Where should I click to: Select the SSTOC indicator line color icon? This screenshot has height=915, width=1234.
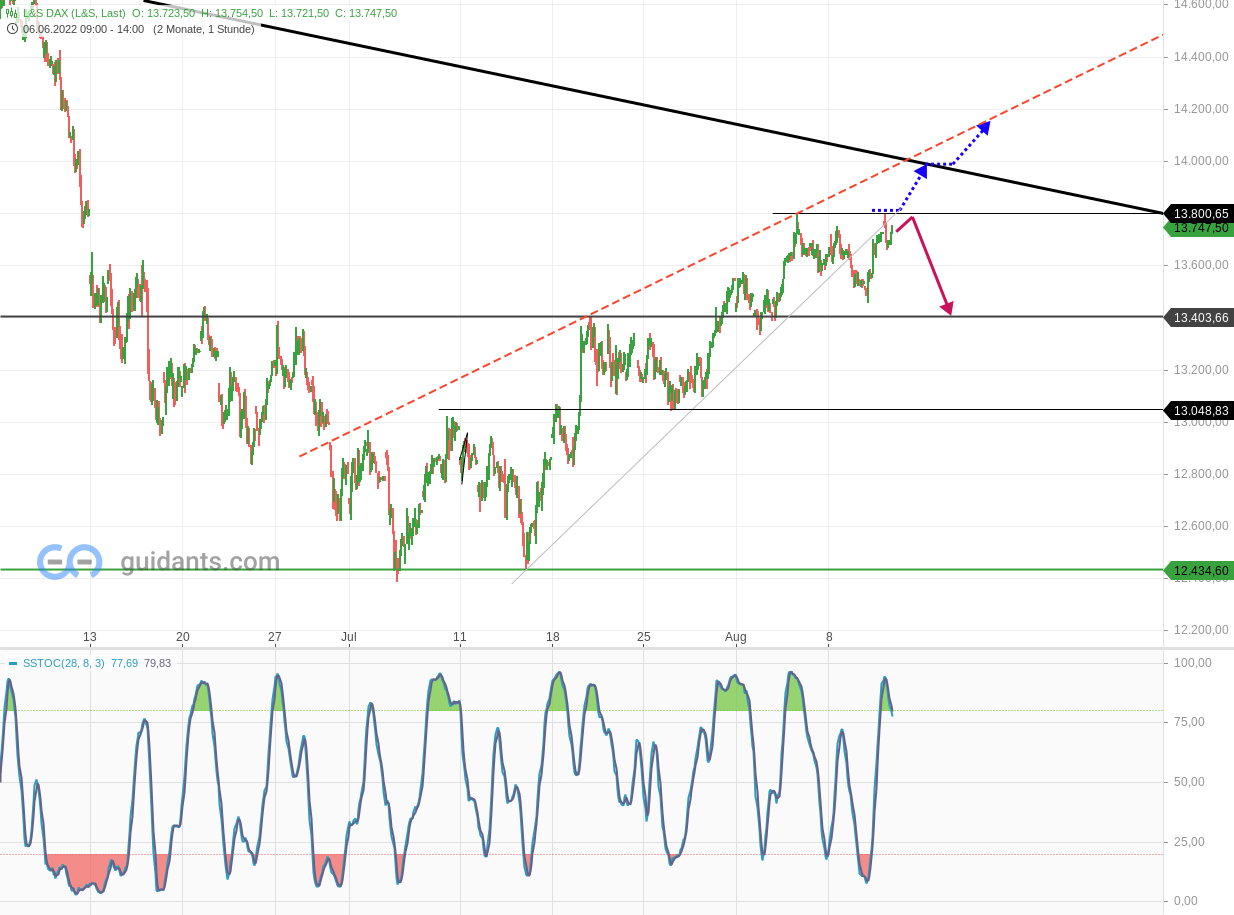point(11,663)
